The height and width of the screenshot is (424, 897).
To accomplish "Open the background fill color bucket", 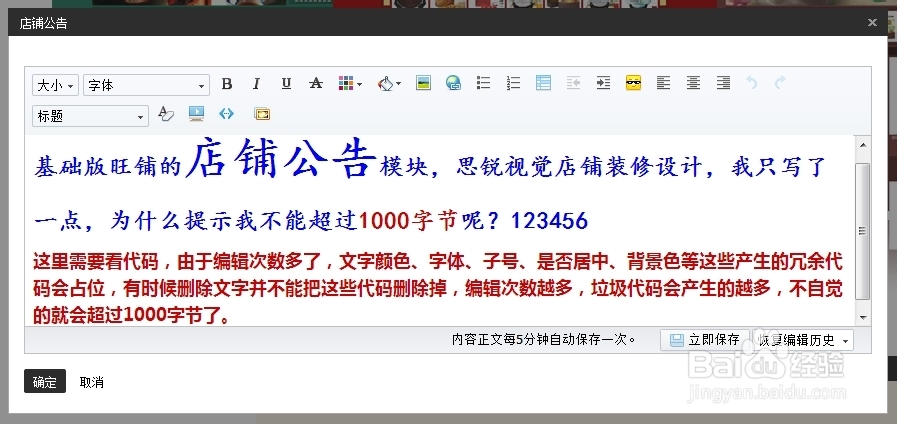I will point(389,84).
